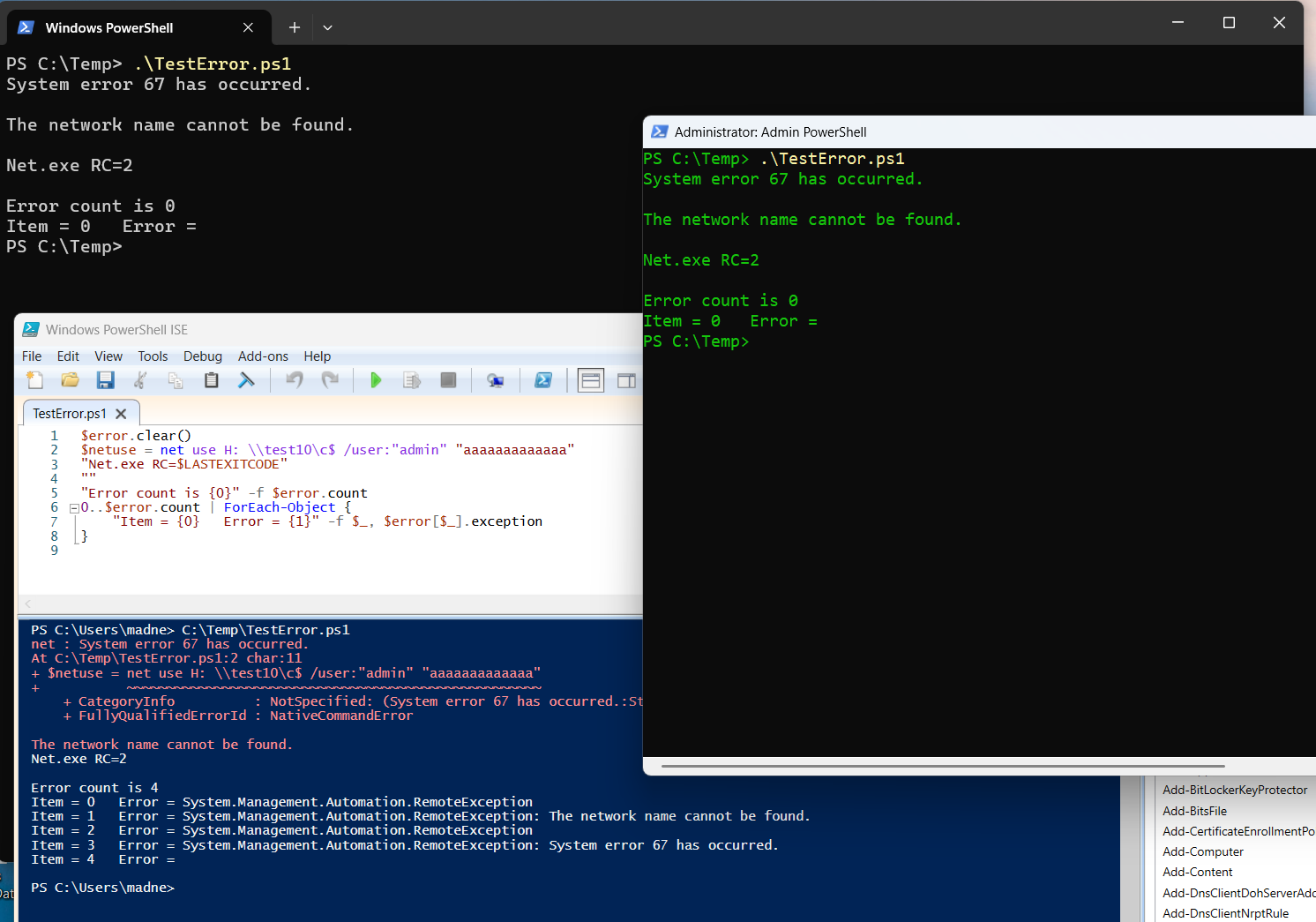
Task: Select Add-BitsFile in the commands list
Action: [x=1194, y=811]
